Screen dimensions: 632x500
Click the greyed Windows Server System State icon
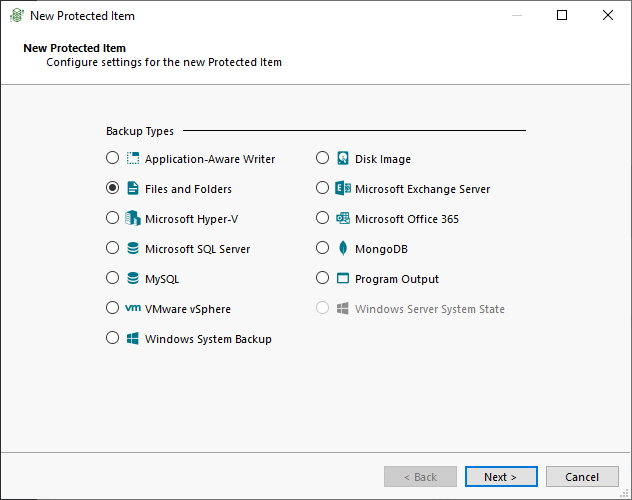[x=343, y=309]
